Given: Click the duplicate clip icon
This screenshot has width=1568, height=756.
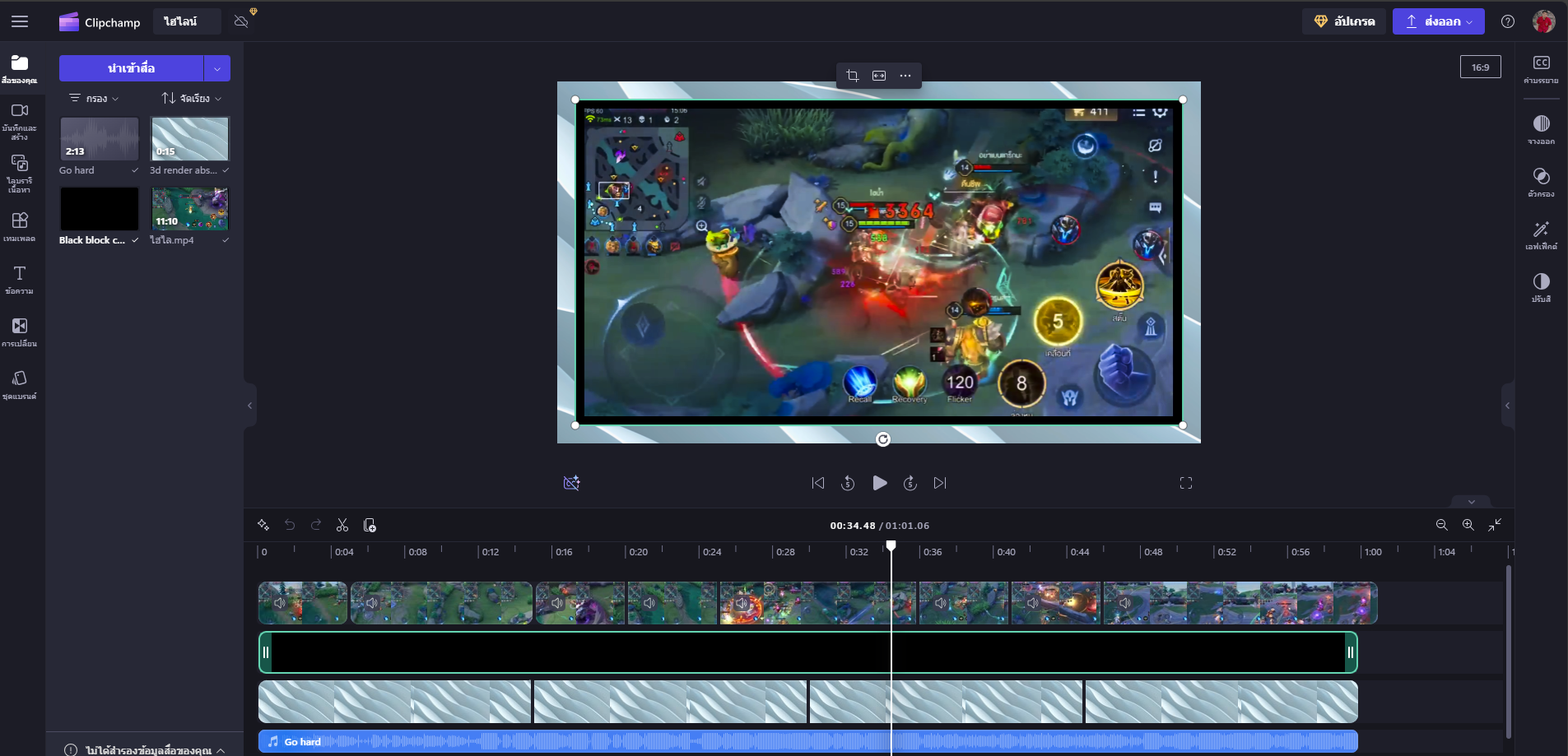Looking at the screenshot, I should [370, 525].
